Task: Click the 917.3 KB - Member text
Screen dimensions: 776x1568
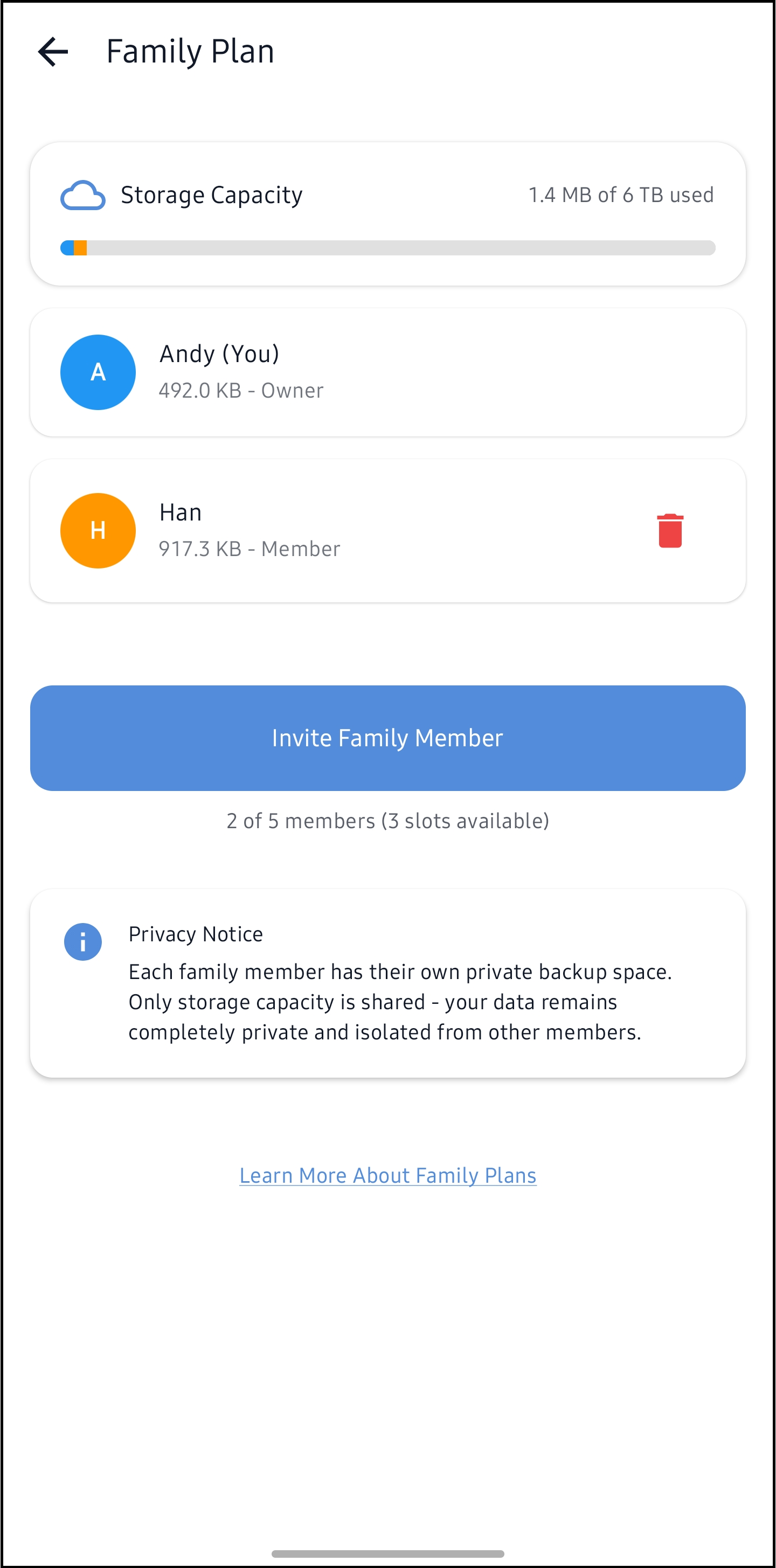Action: 249,549
